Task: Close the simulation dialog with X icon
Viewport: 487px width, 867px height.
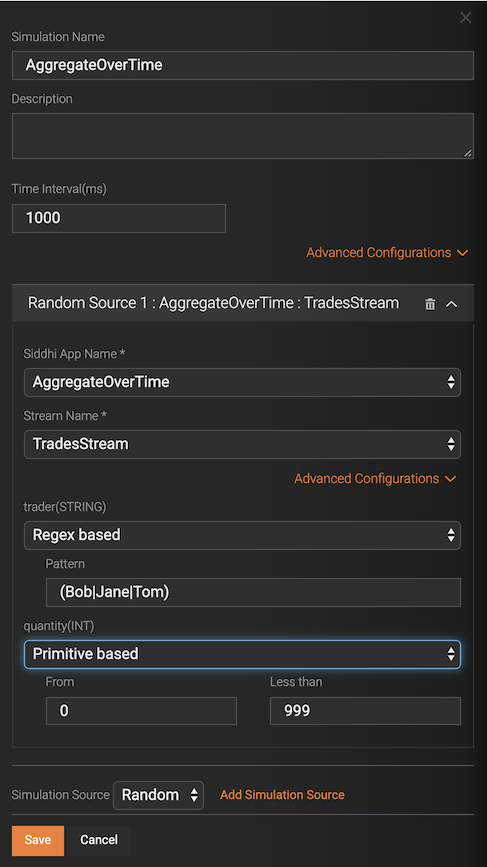Action: coord(465,18)
